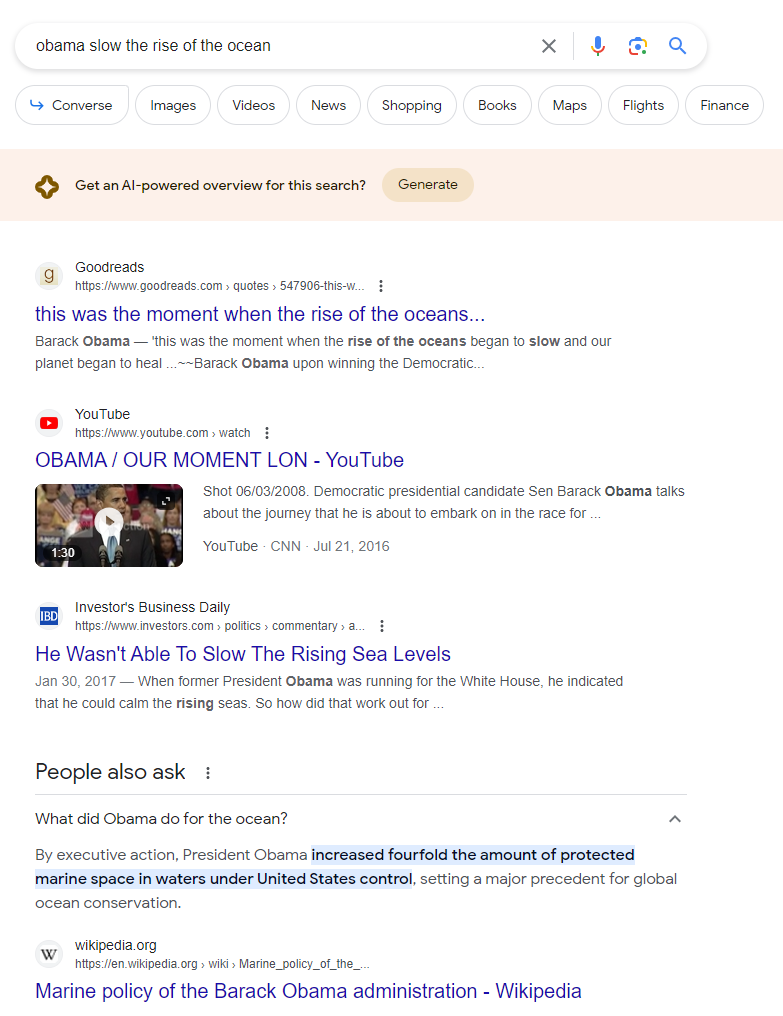Click the AI overview sparkle icon
The height and width of the screenshot is (1016, 783).
[47, 186]
